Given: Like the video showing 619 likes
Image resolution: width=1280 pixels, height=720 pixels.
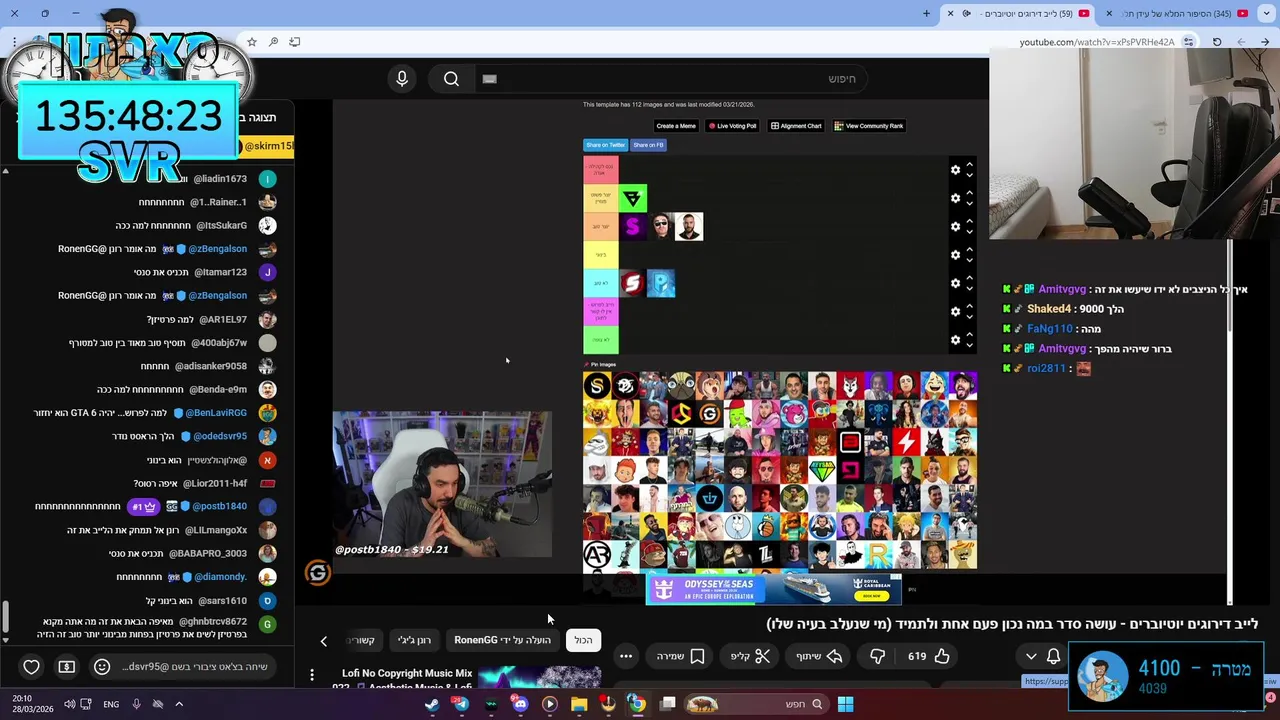Looking at the screenshot, I should pyautogui.click(x=928, y=656).
